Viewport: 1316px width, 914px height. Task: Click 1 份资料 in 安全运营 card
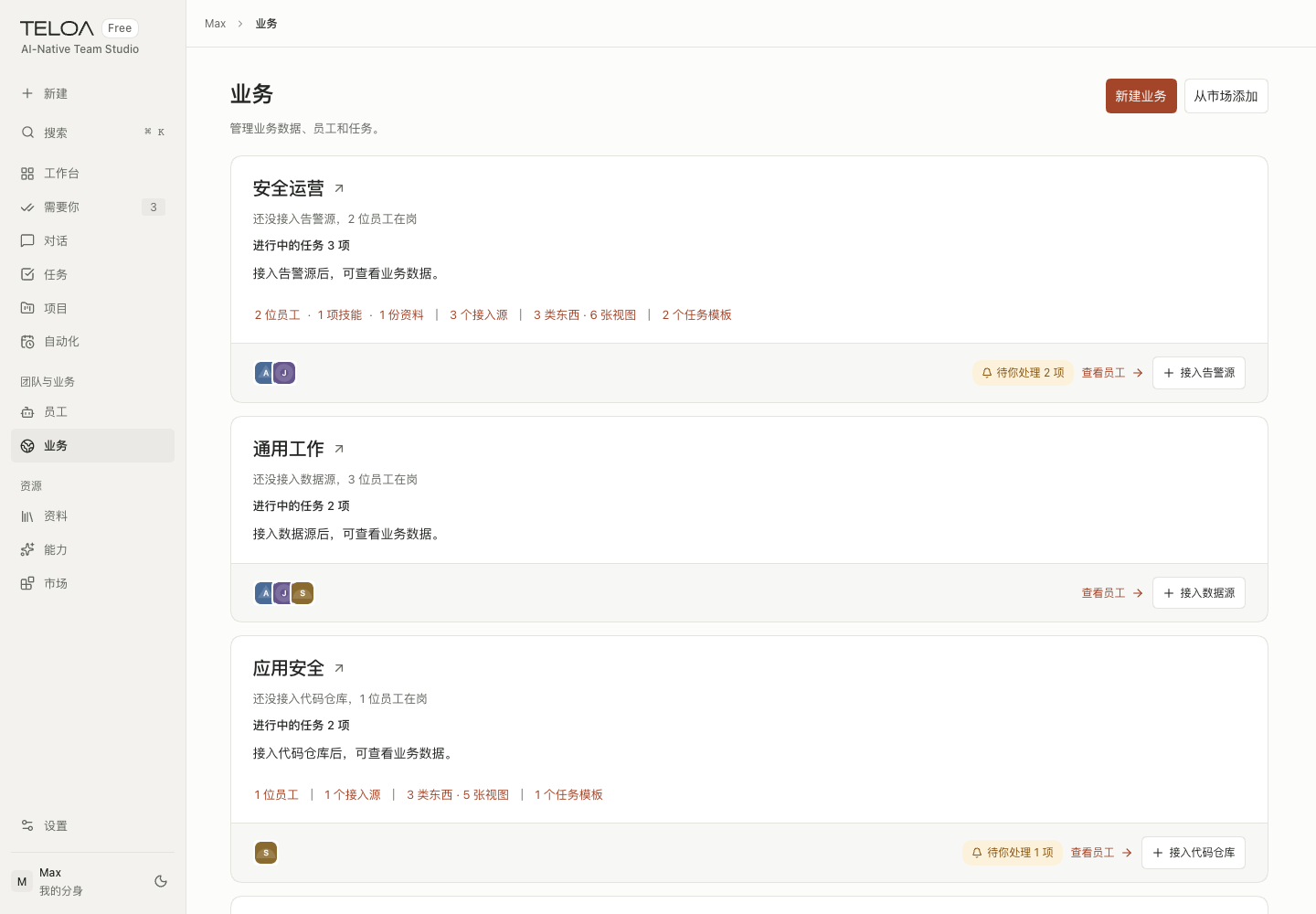pos(401,314)
